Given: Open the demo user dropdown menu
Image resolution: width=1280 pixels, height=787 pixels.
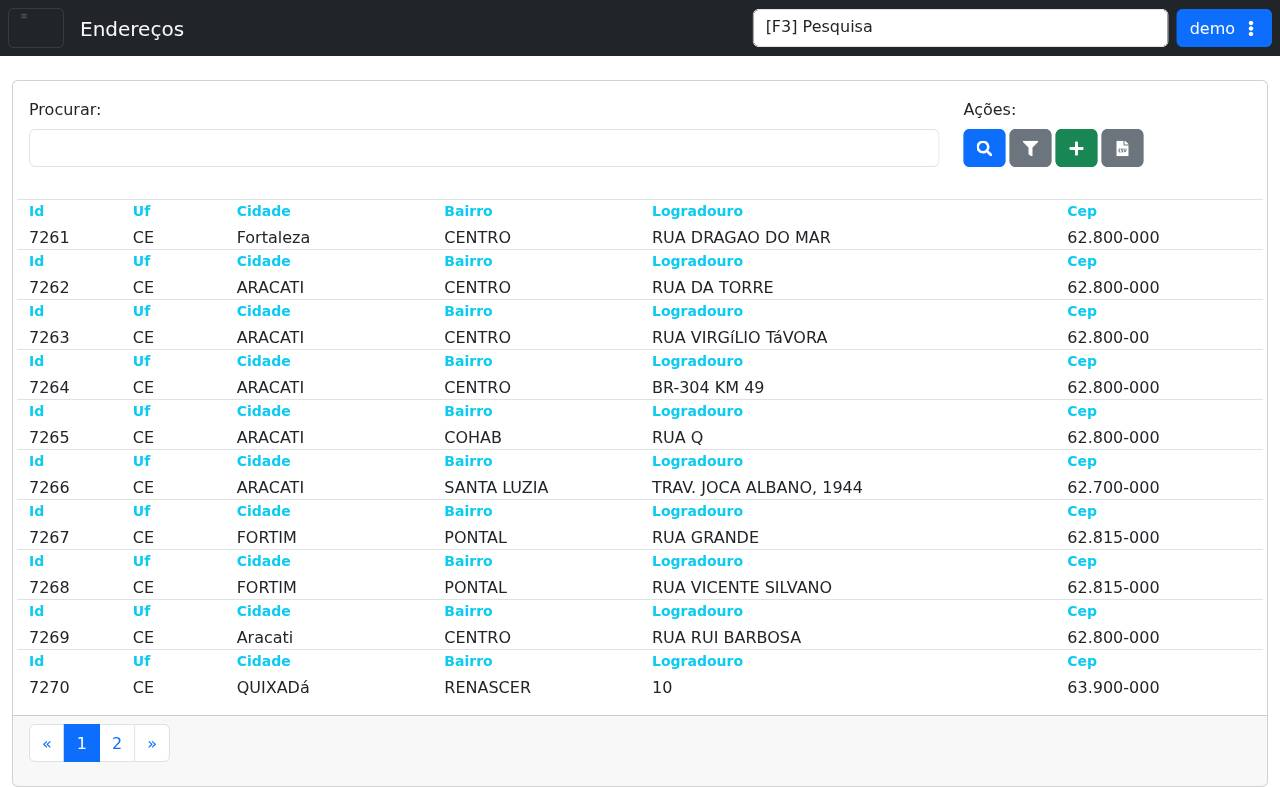Looking at the screenshot, I should click(1224, 28).
